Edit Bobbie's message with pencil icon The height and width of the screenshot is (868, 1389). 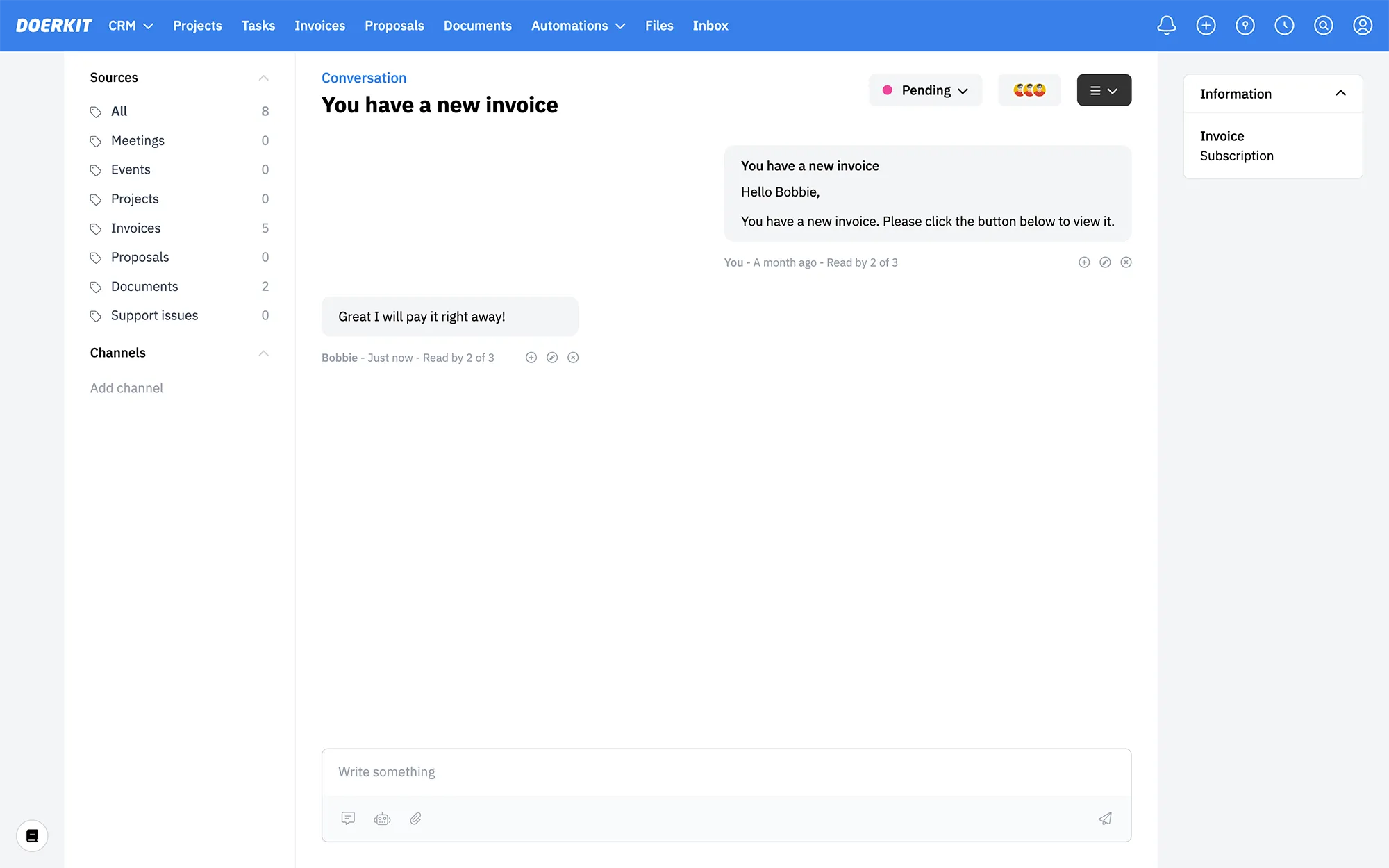pos(552,358)
